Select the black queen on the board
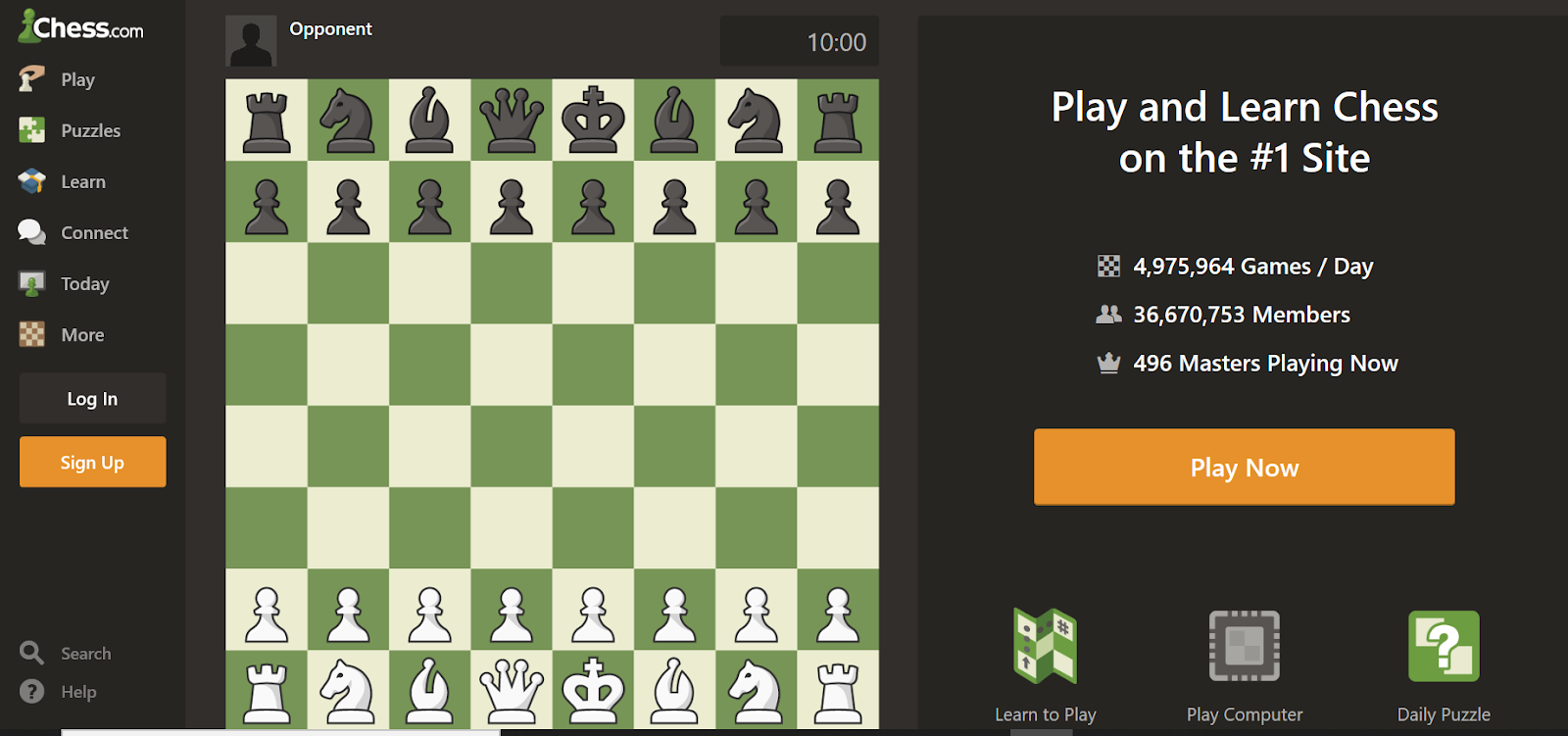Image resolution: width=1568 pixels, height=736 pixels. 512,120
